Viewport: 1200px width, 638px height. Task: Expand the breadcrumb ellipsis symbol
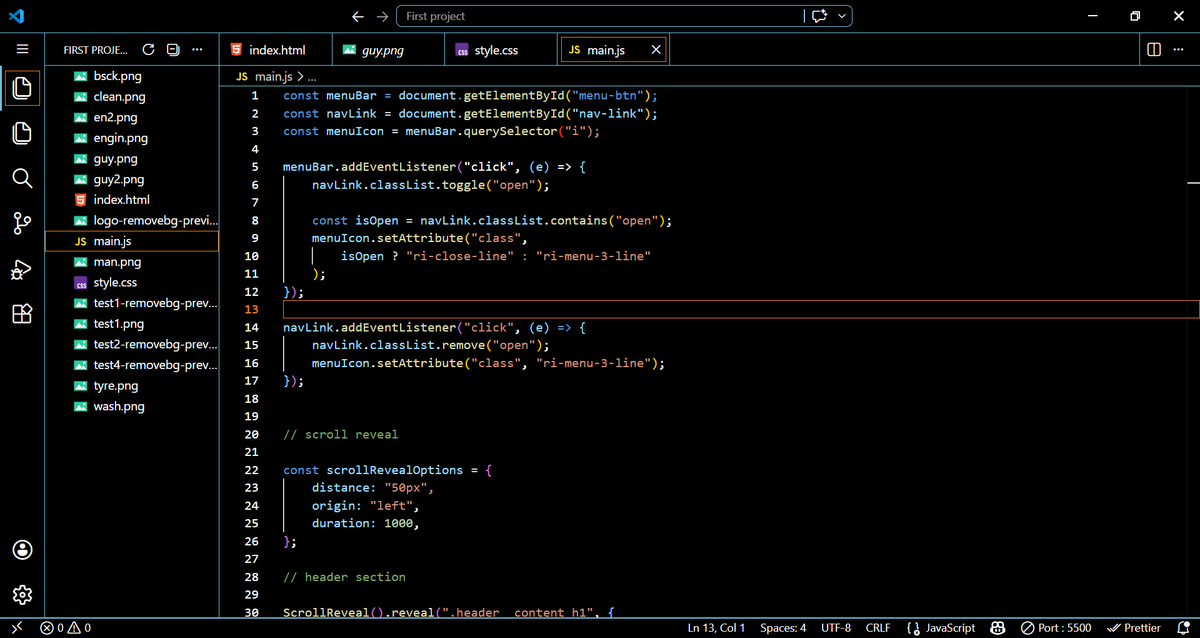[312, 76]
